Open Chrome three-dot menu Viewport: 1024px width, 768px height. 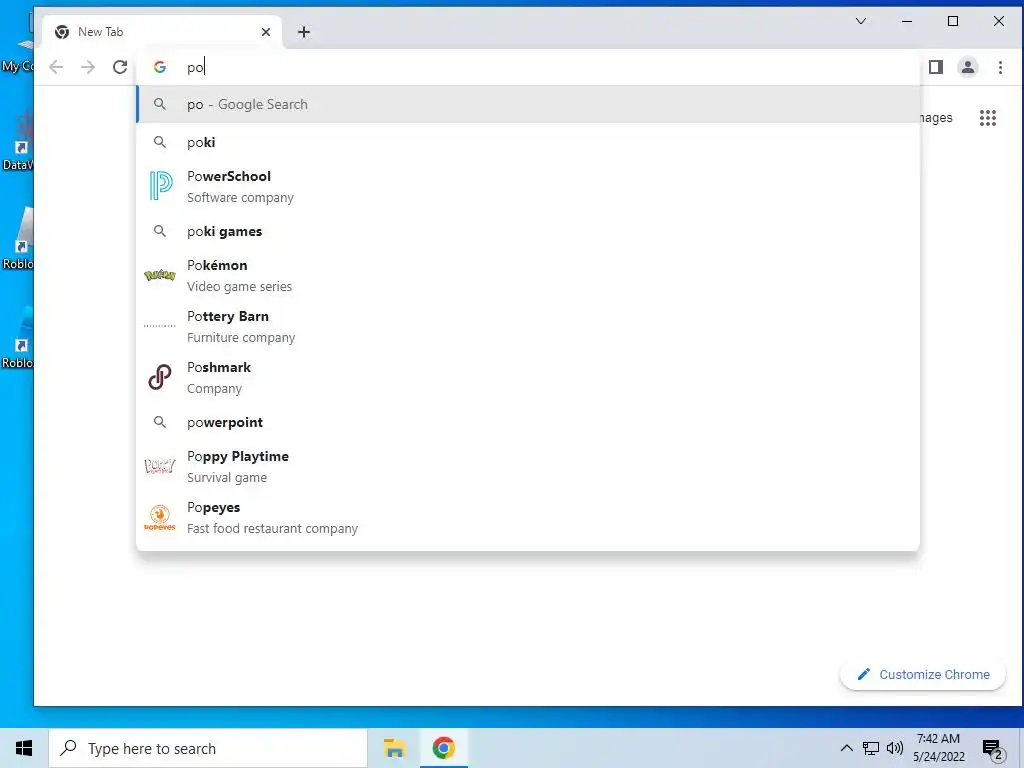[1000, 67]
